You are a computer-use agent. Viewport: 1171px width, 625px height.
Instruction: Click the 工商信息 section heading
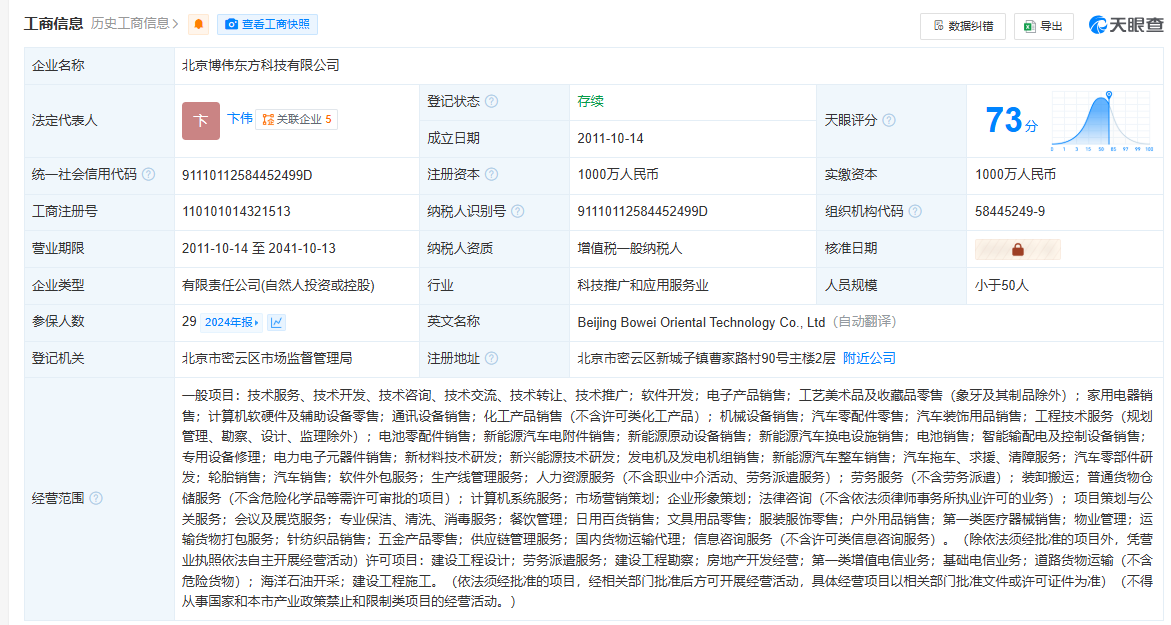tap(54, 24)
